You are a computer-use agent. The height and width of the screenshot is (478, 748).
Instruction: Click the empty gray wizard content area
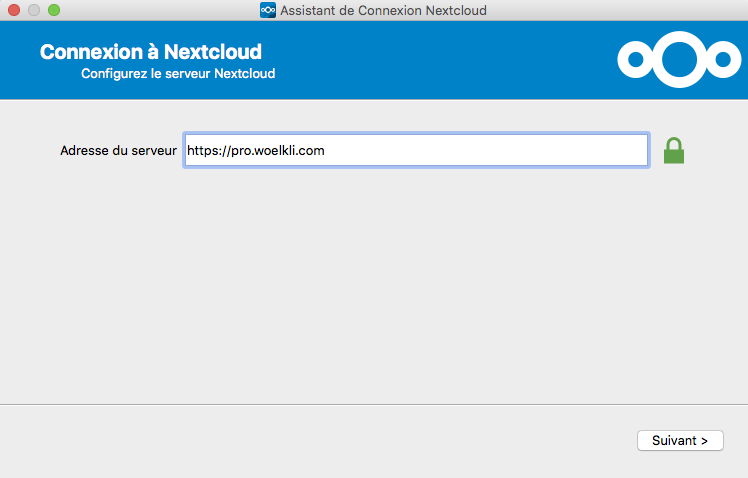[374, 286]
